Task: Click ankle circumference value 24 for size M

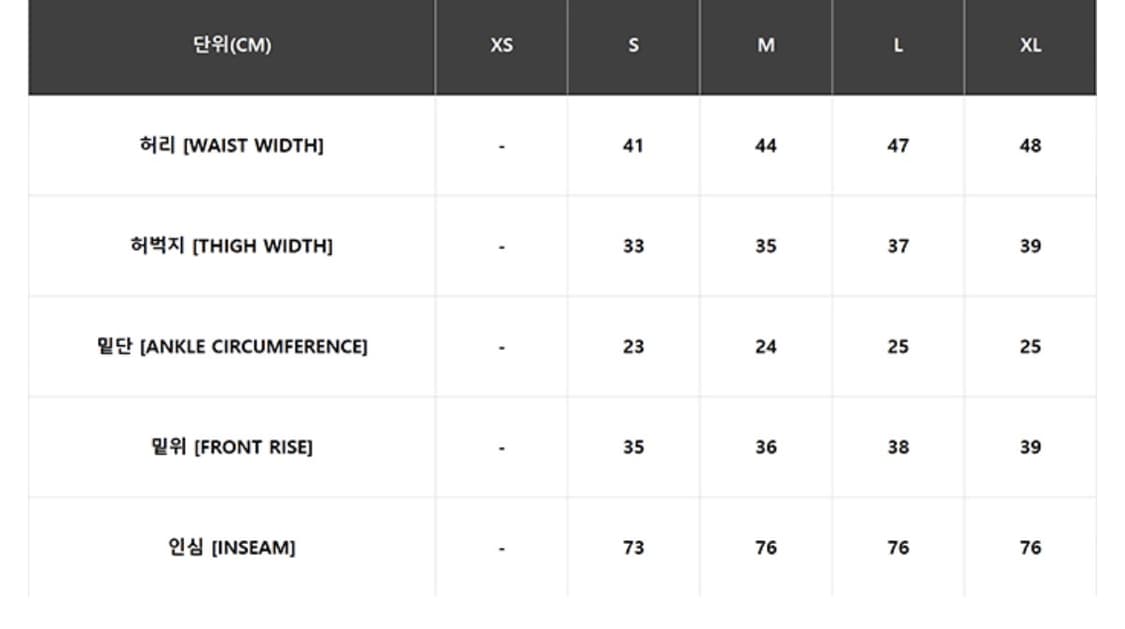Action: click(765, 347)
